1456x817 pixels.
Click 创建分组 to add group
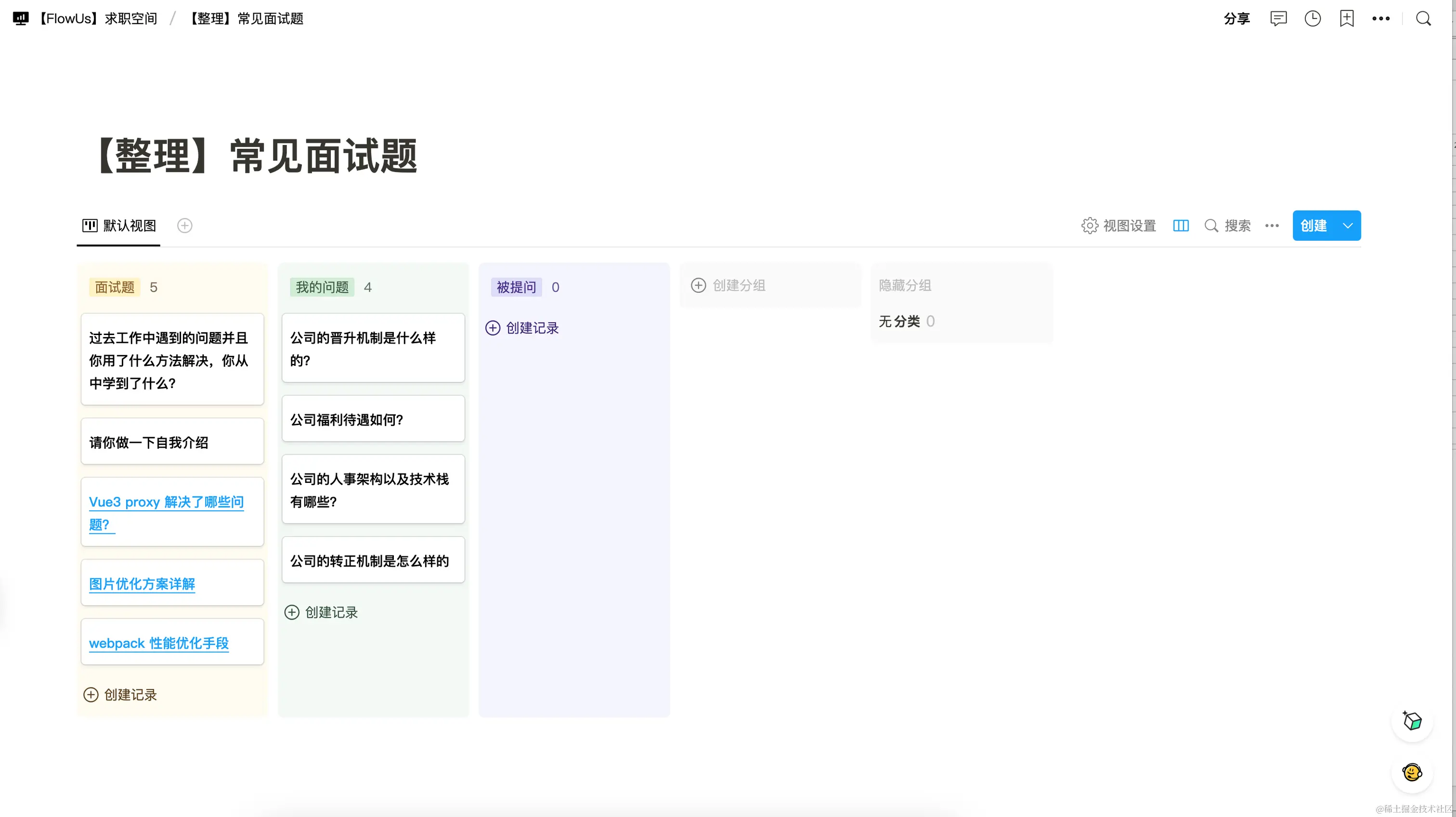[x=728, y=285]
